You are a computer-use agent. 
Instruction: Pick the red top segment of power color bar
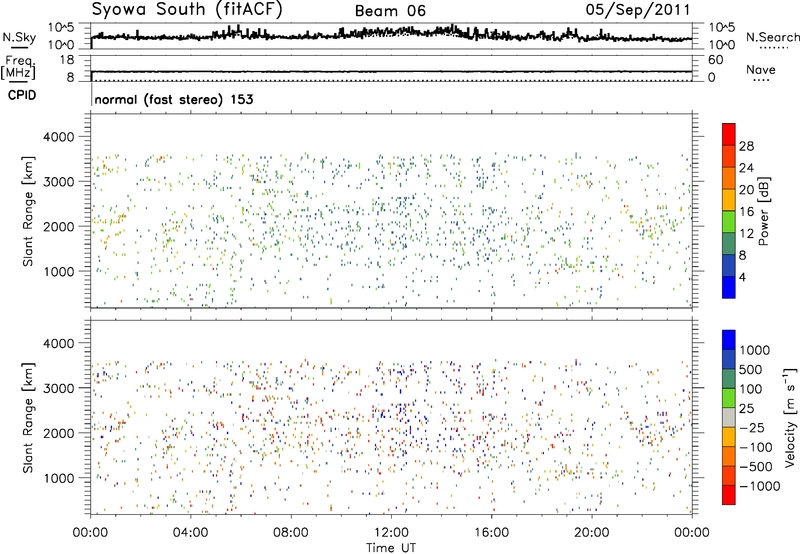coord(729,134)
